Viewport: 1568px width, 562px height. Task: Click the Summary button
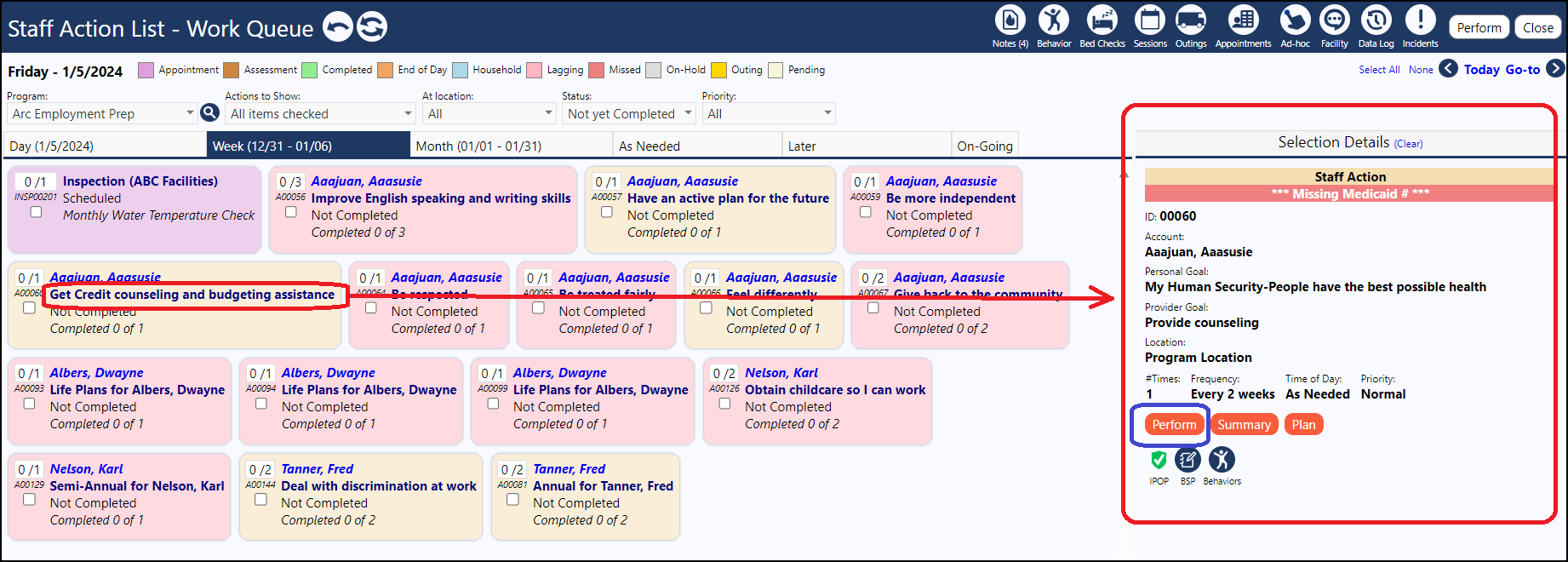pyautogui.click(x=1244, y=425)
